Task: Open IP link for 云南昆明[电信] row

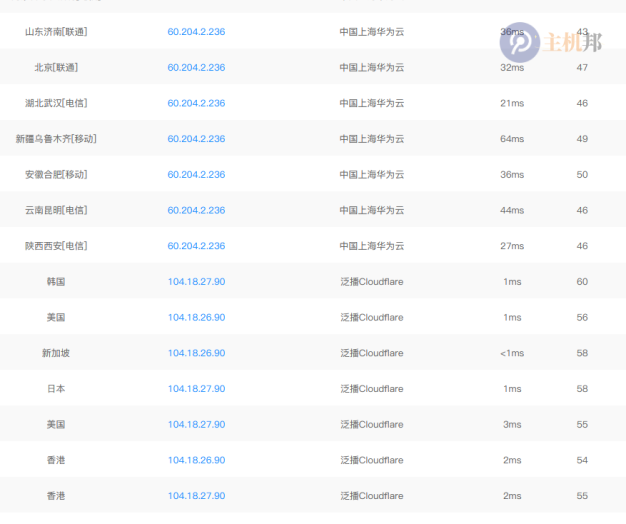Action: point(196,210)
